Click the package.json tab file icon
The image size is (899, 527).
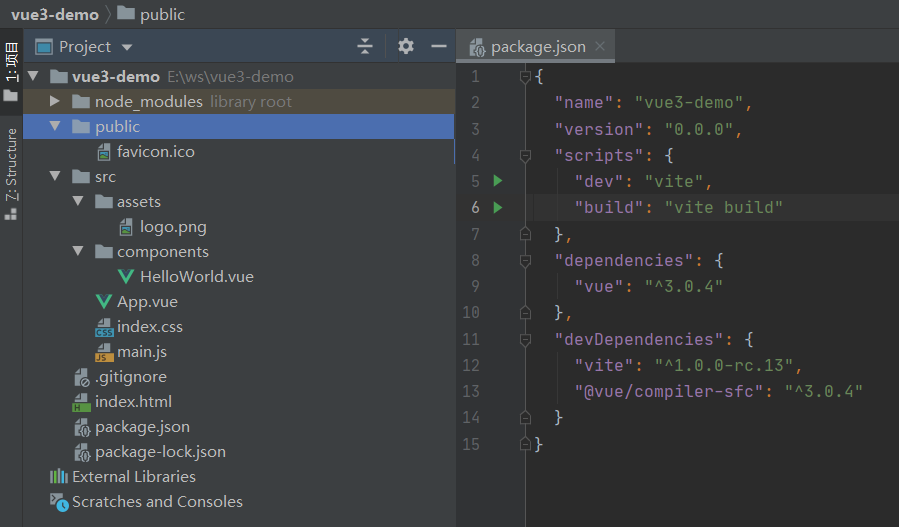pyautogui.click(x=477, y=48)
